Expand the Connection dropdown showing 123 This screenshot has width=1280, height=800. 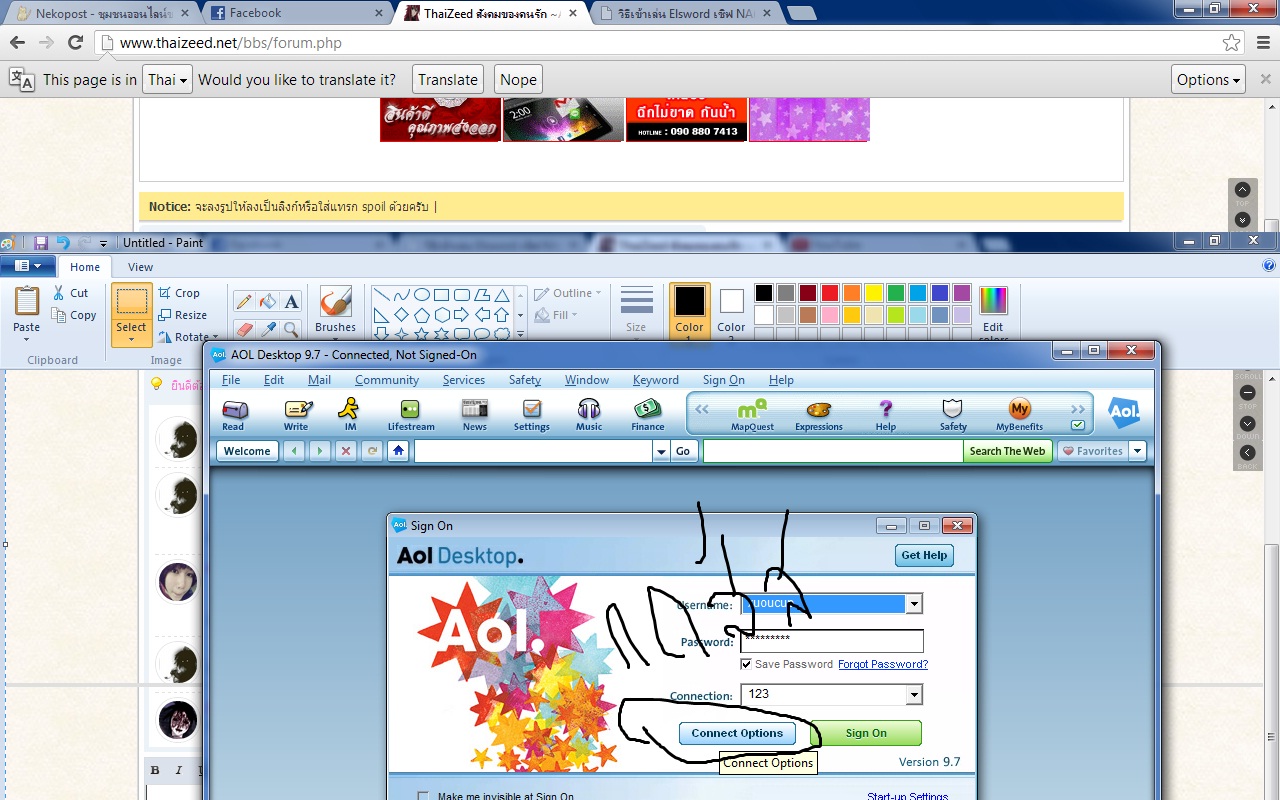coord(913,694)
